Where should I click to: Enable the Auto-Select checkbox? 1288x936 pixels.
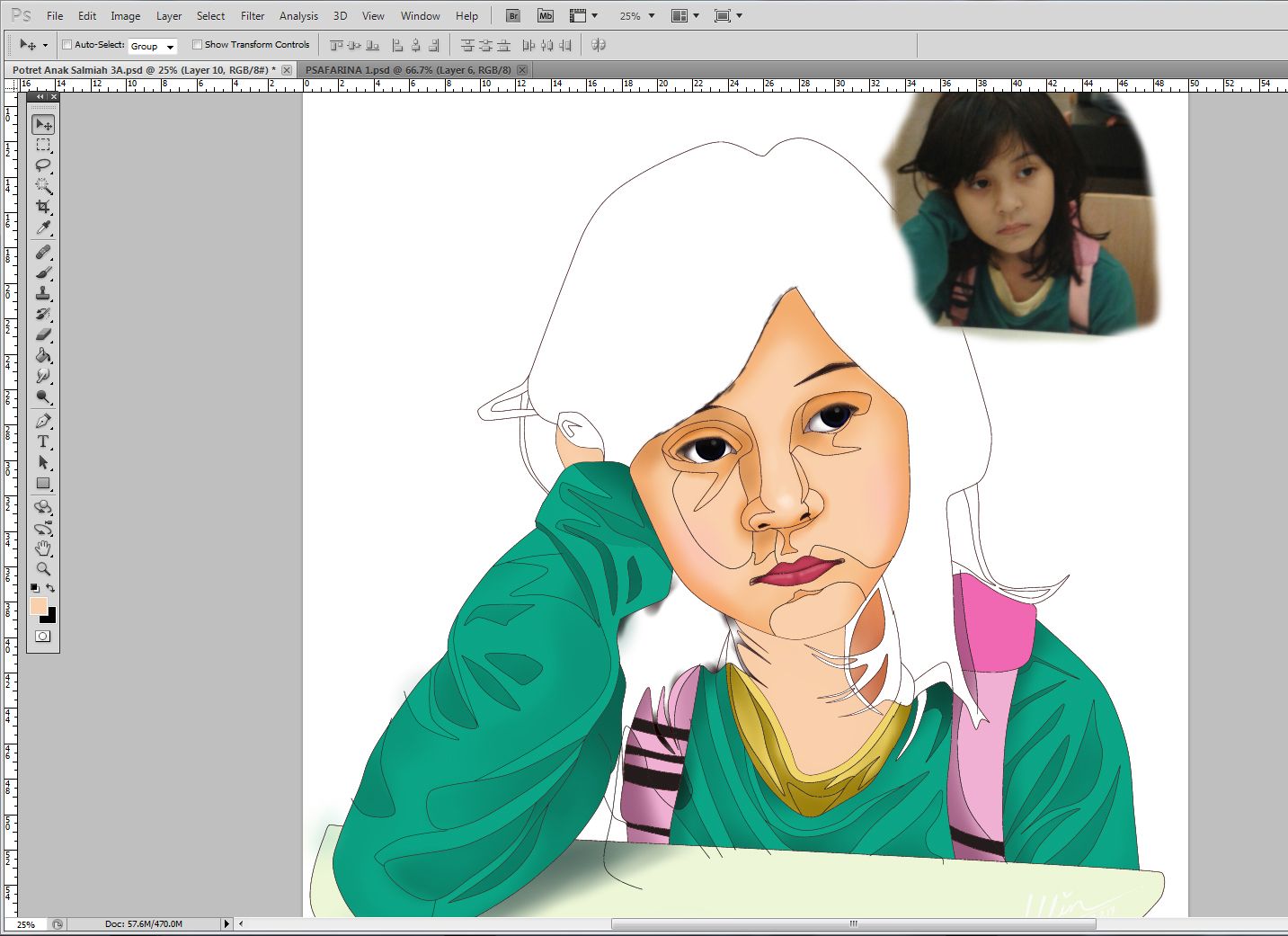pyautogui.click(x=67, y=45)
